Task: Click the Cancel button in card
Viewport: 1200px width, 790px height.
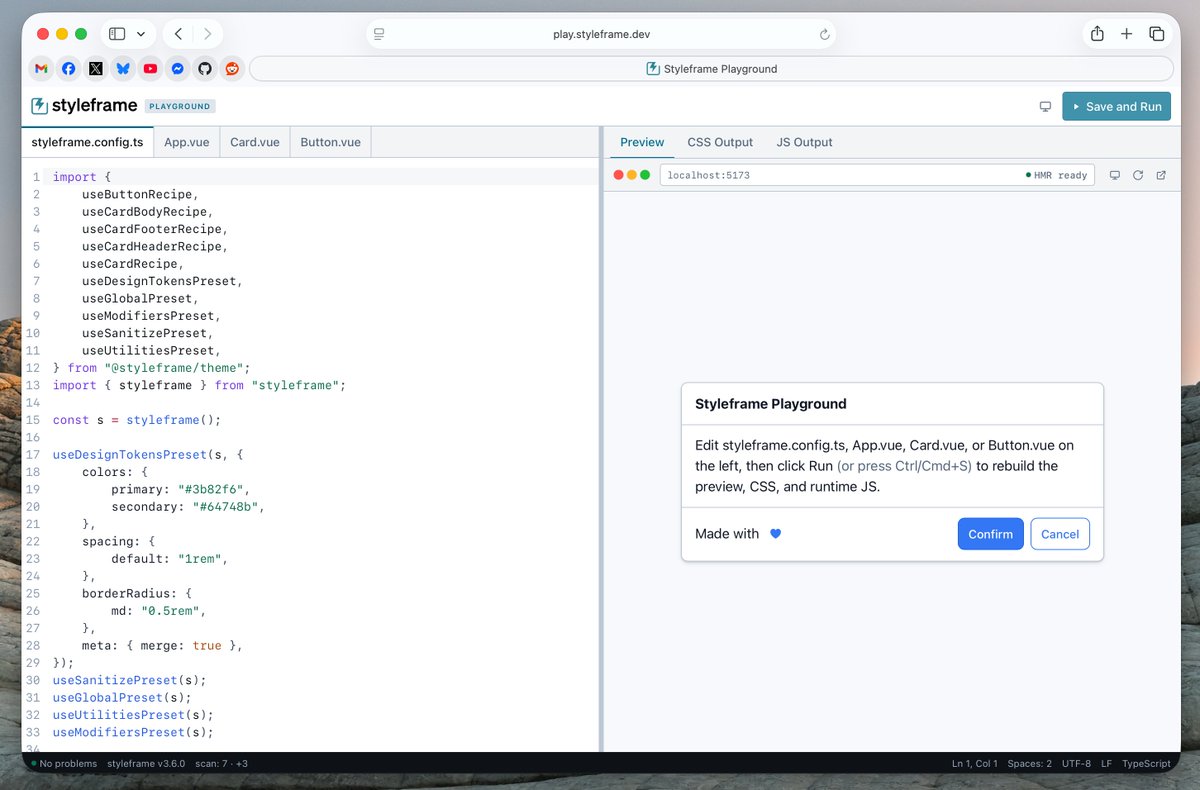Action: [1060, 534]
